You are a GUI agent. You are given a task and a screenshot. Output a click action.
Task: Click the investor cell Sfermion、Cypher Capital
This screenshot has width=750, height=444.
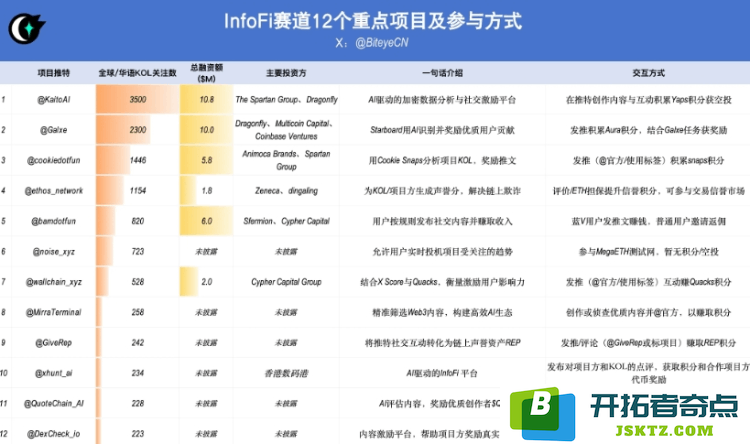pyautogui.click(x=286, y=221)
